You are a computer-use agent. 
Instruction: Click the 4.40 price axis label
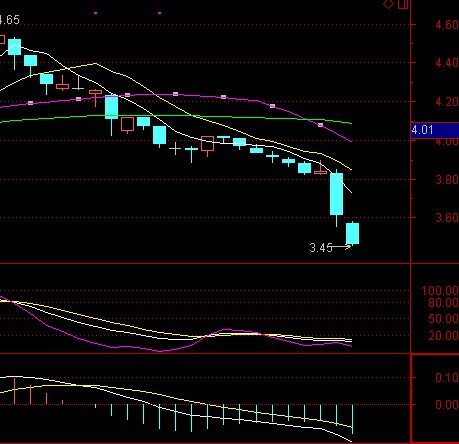pyautogui.click(x=447, y=63)
